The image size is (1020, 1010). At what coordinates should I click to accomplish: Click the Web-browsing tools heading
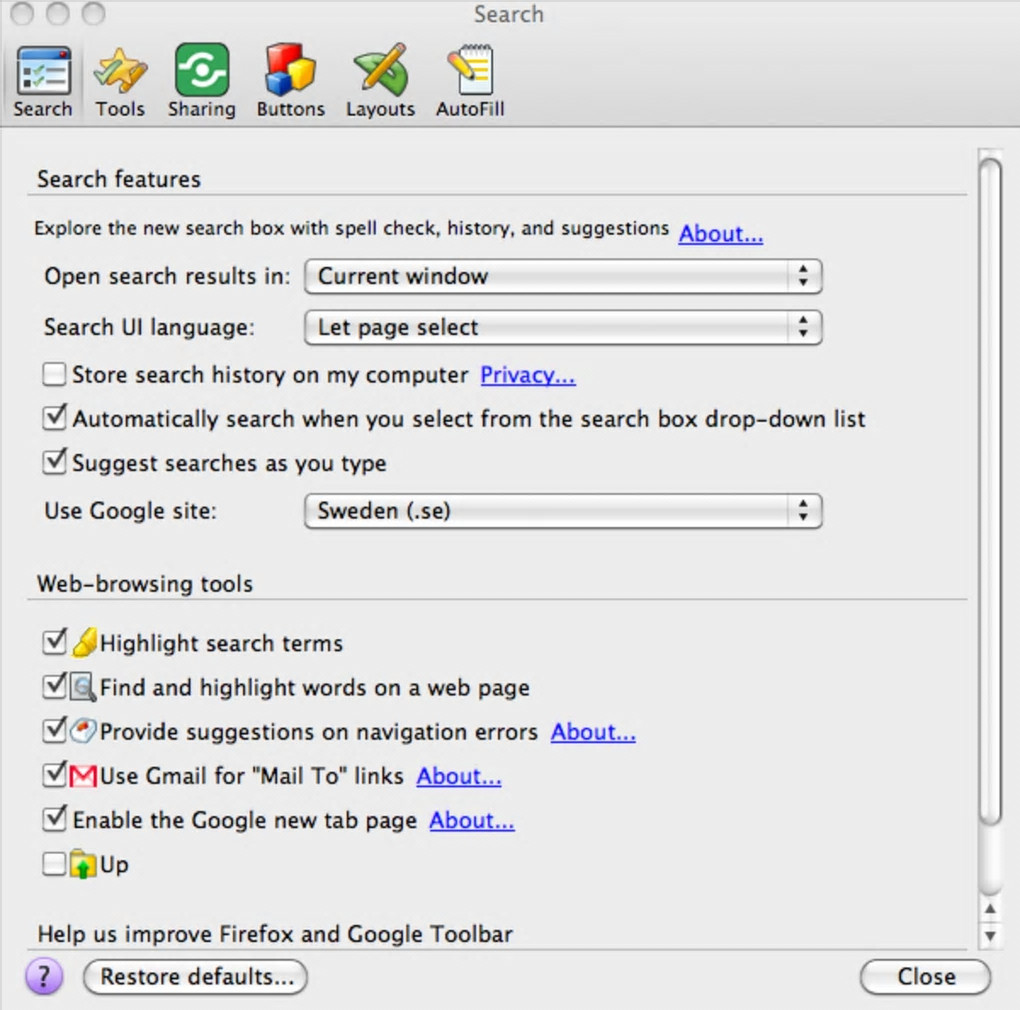point(144,583)
